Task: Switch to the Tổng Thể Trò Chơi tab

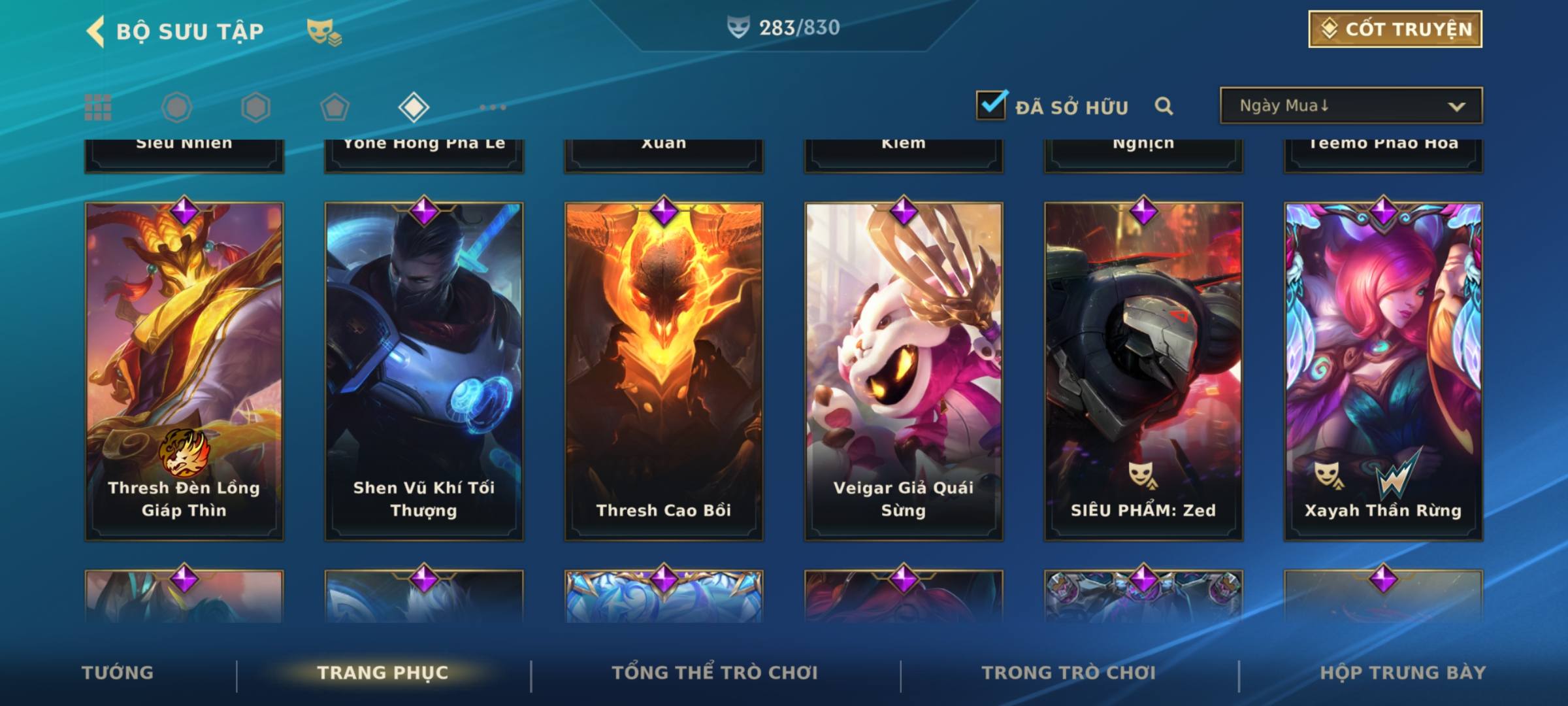Action: tap(715, 673)
